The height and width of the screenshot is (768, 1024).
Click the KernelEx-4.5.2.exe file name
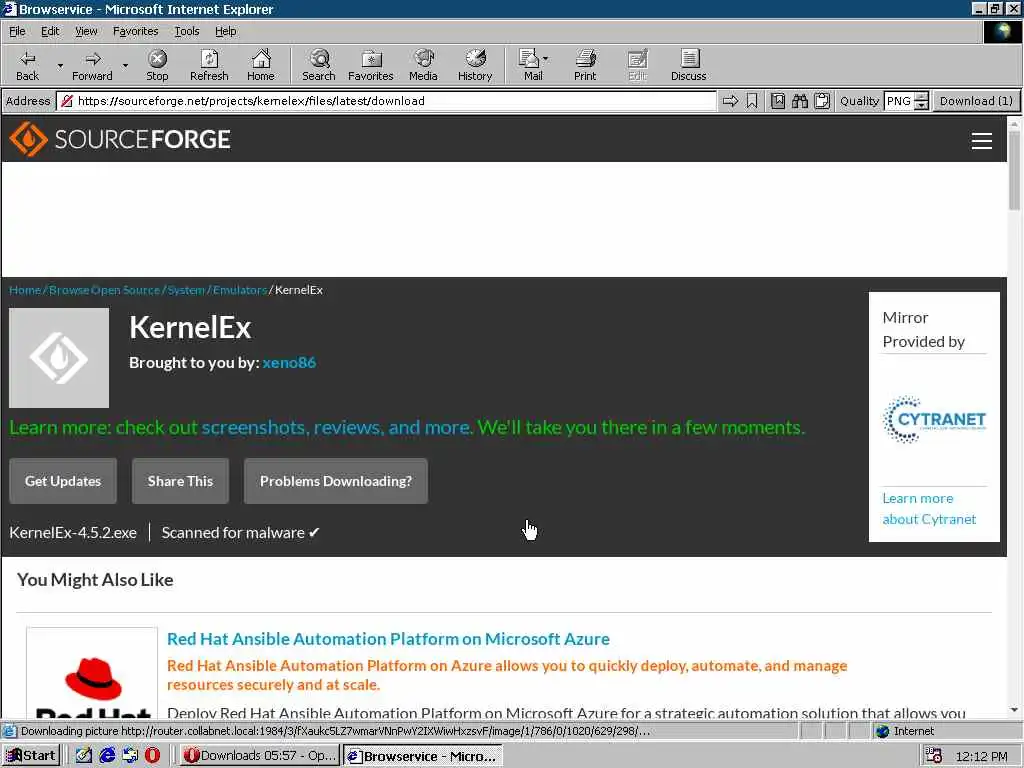coord(73,533)
